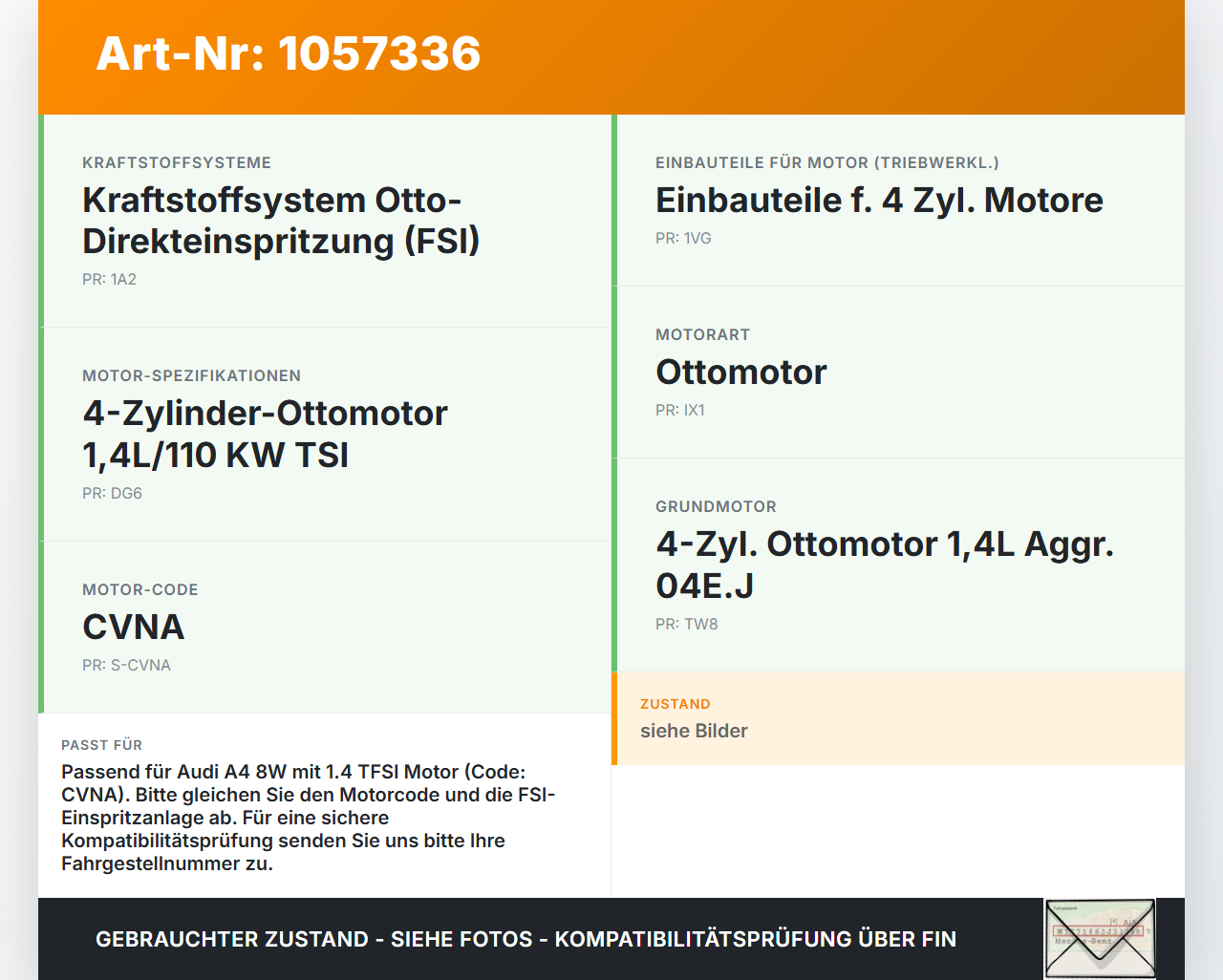The image size is (1223, 980).
Task: Click the GRUNDMOTOR label
Action: [x=716, y=507]
